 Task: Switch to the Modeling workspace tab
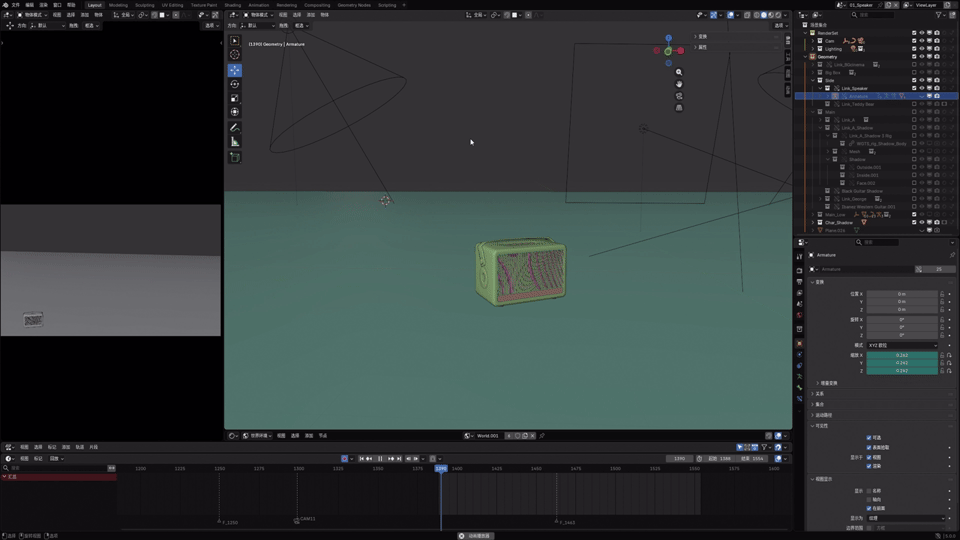(118, 5)
